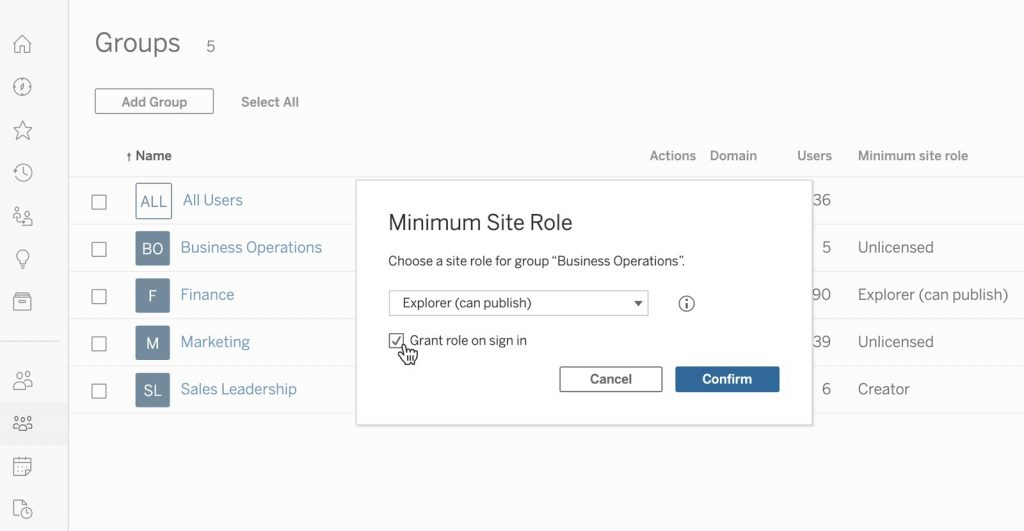Uncheck Grant role on sign in

pyautogui.click(x=397, y=341)
